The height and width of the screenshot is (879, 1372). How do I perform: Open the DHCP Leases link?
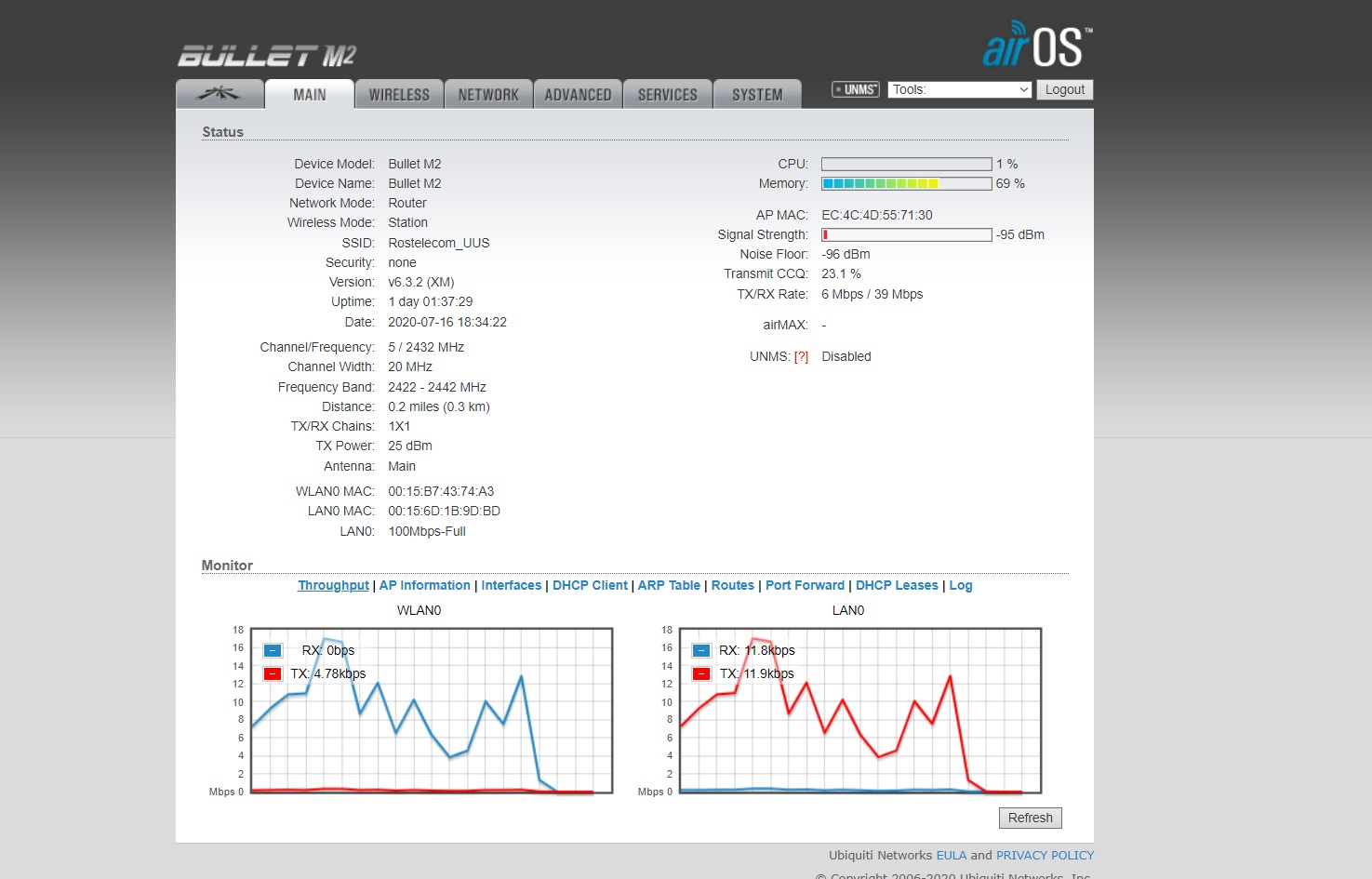(x=897, y=585)
